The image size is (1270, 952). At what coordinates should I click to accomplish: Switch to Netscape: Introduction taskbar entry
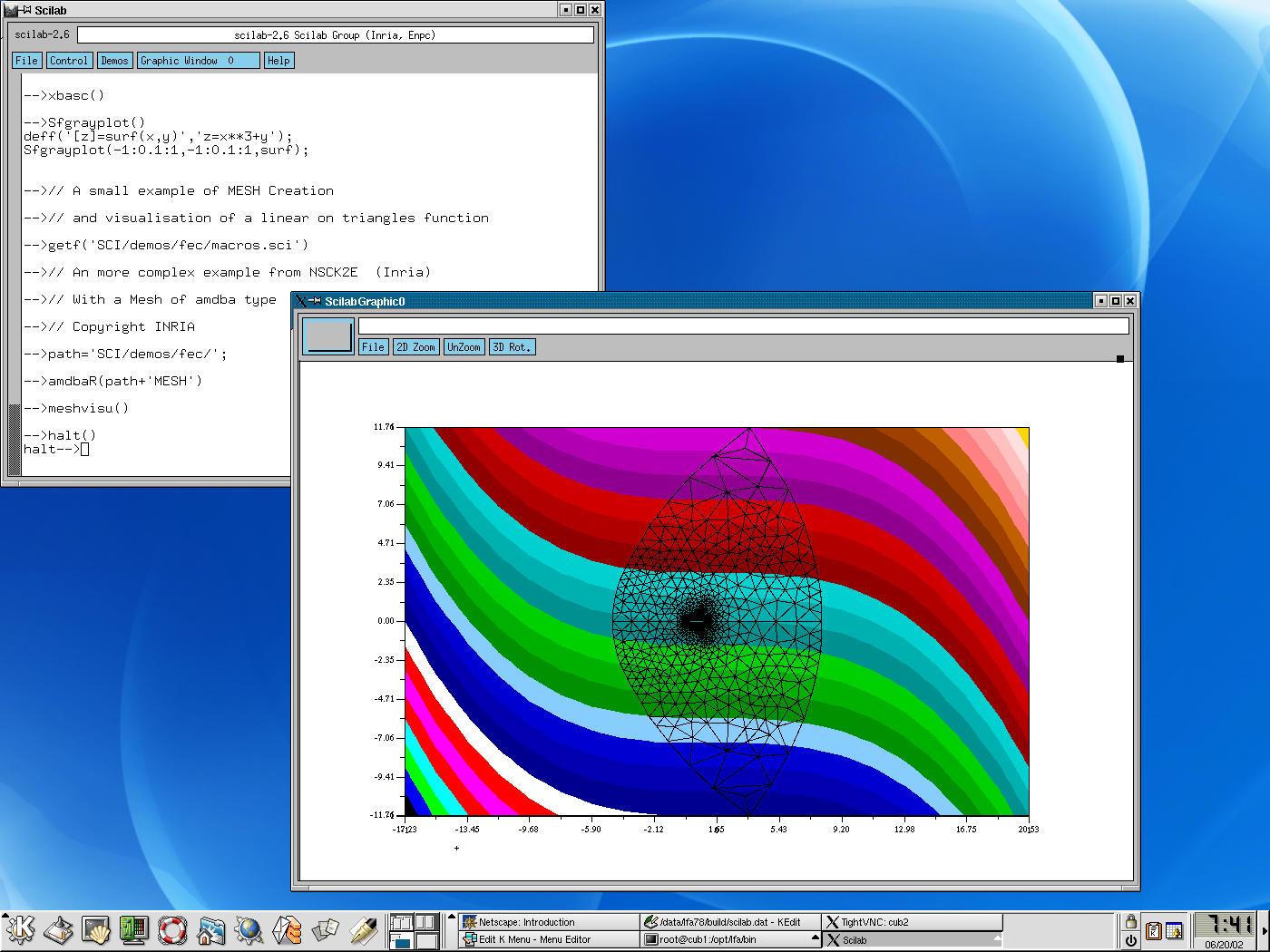point(548,922)
